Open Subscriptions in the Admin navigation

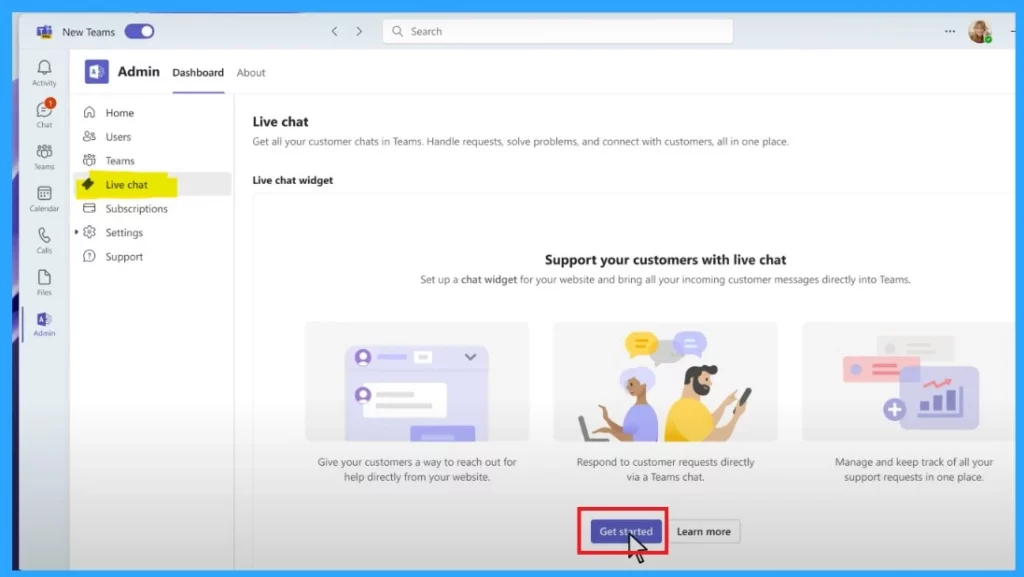pos(153,208)
